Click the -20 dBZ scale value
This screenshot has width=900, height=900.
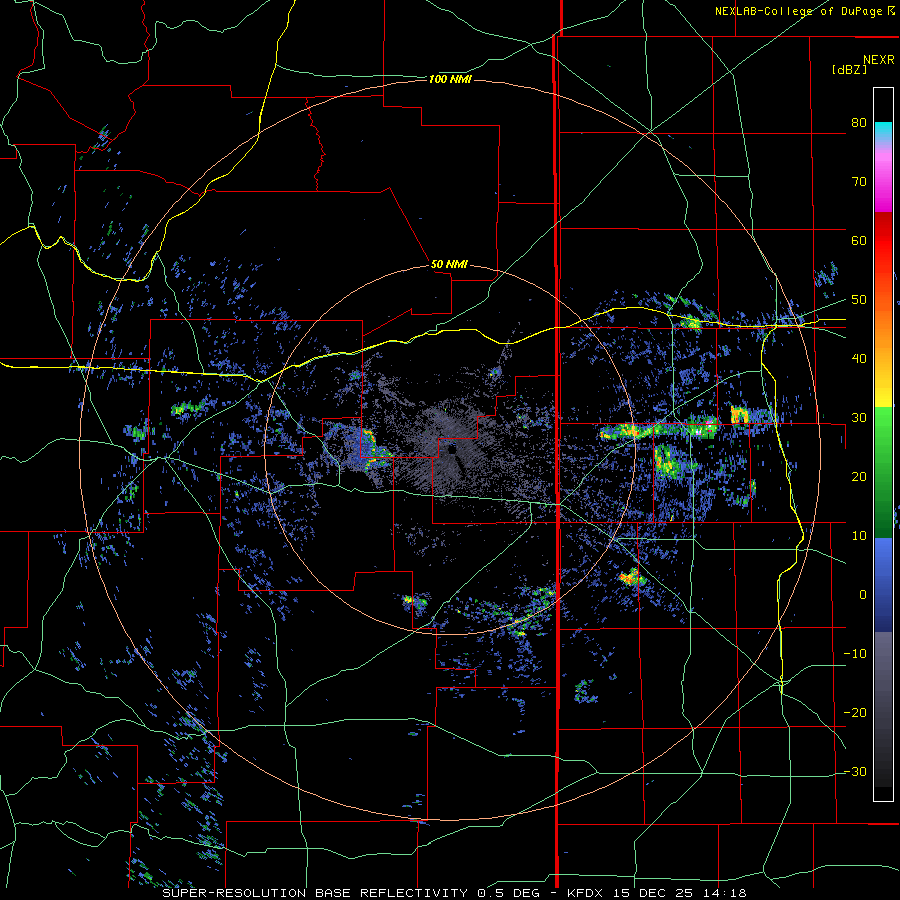tap(855, 712)
